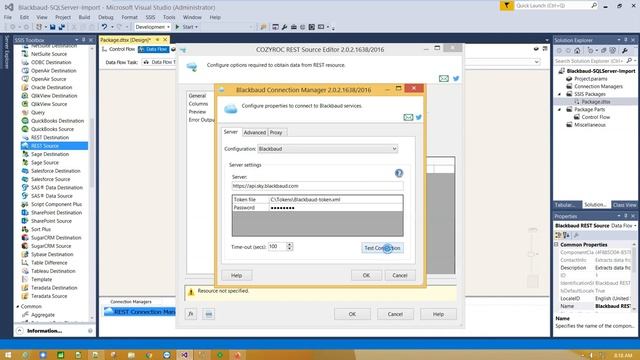Select REST Source in SSIS Toolbox
640x360 pixels.
(x=54, y=146)
